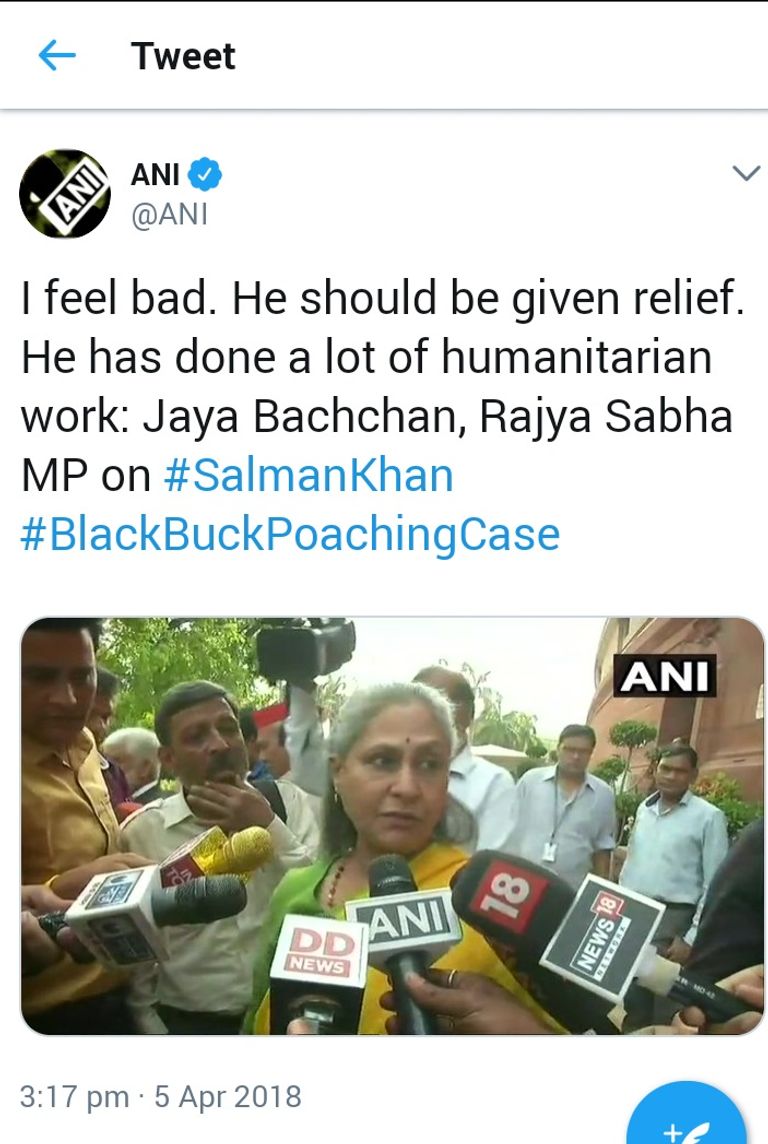Open the floating compose tweet button
The height and width of the screenshot is (1144, 768).
point(686,1115)
